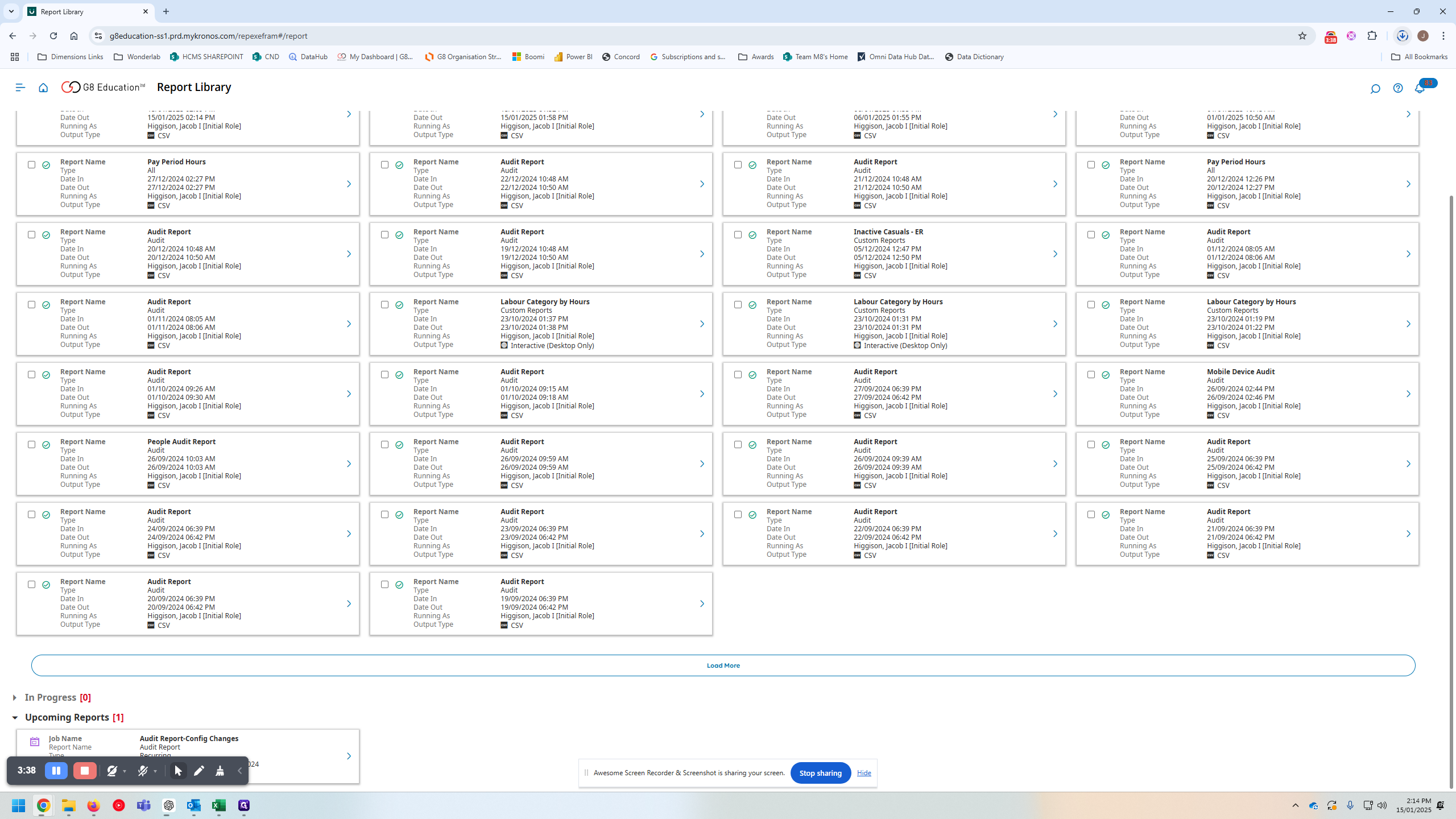1456x819 pixels.
Task: Select checkbox for People Audit Report
Action: pos(31,445)
